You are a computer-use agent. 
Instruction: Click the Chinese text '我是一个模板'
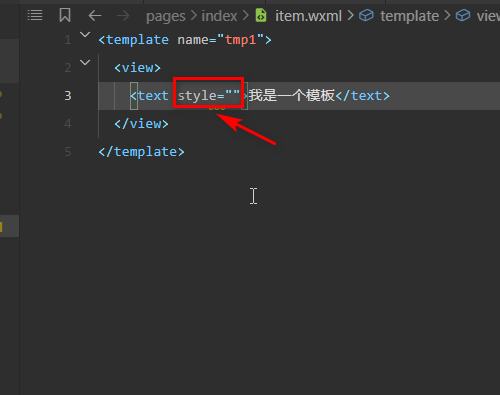coord(292,96)
